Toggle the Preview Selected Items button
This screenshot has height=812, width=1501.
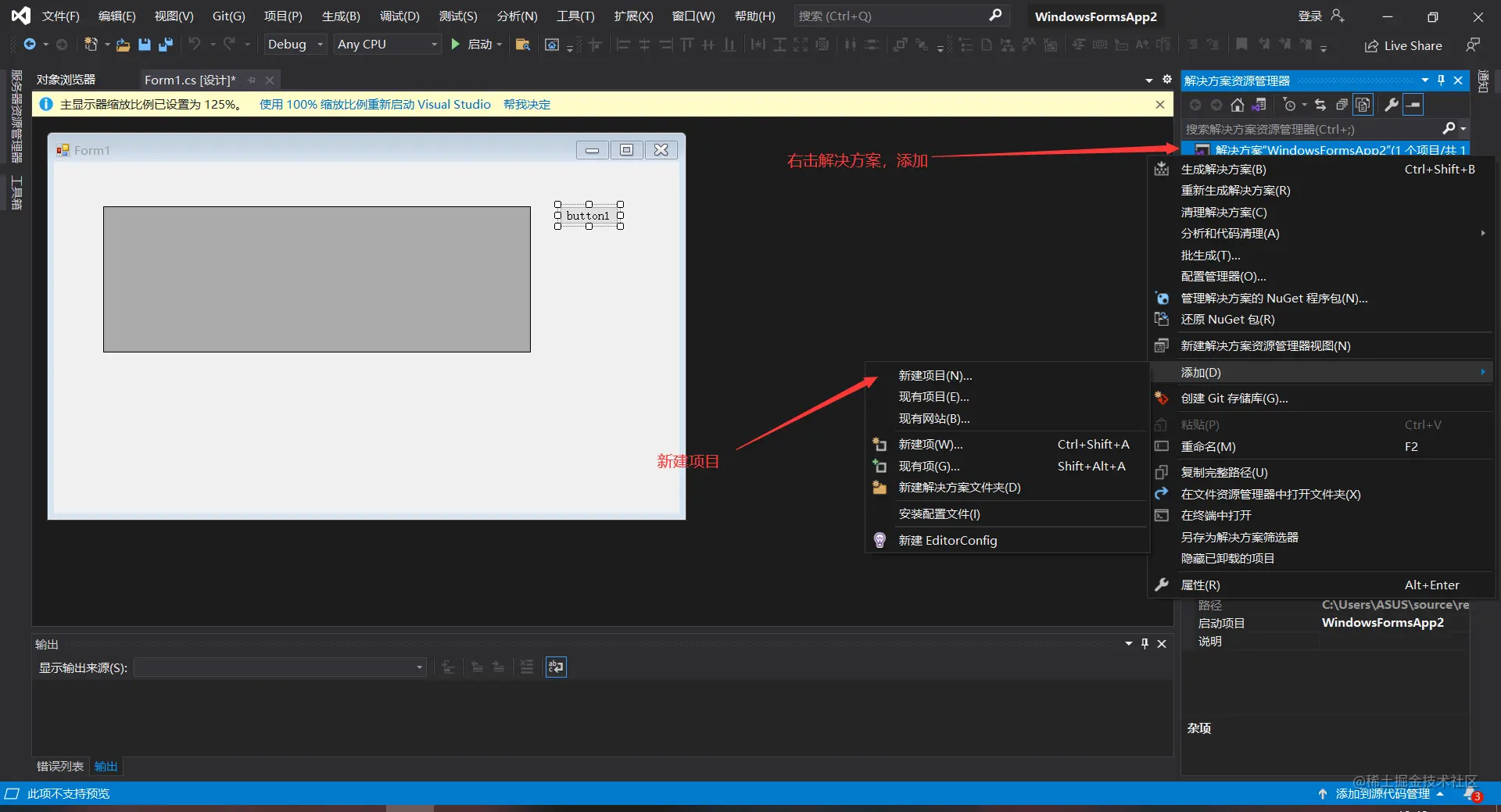tap(1413, 105)
